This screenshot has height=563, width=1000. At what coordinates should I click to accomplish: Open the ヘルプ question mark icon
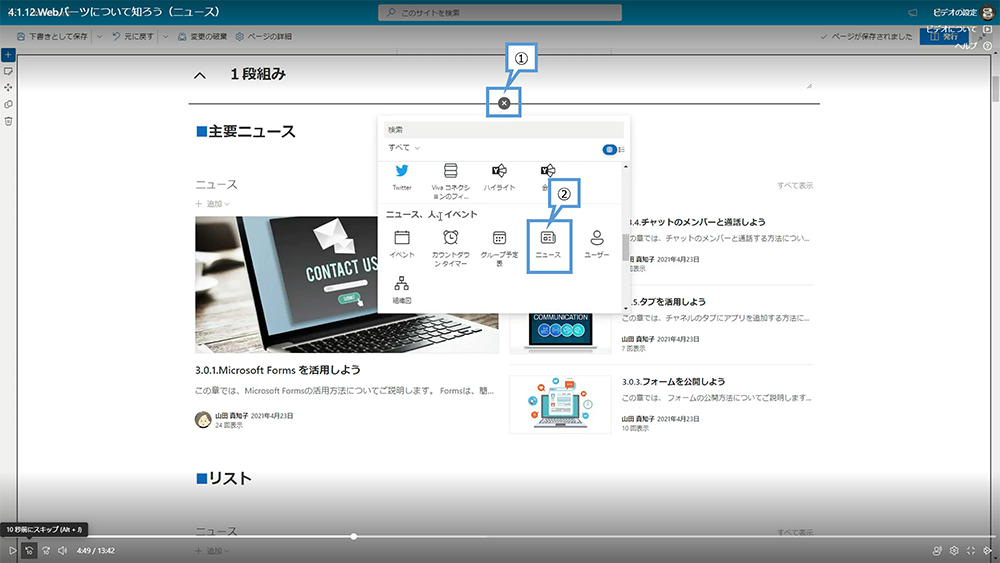pyautogui.click(x=987, y=46)
